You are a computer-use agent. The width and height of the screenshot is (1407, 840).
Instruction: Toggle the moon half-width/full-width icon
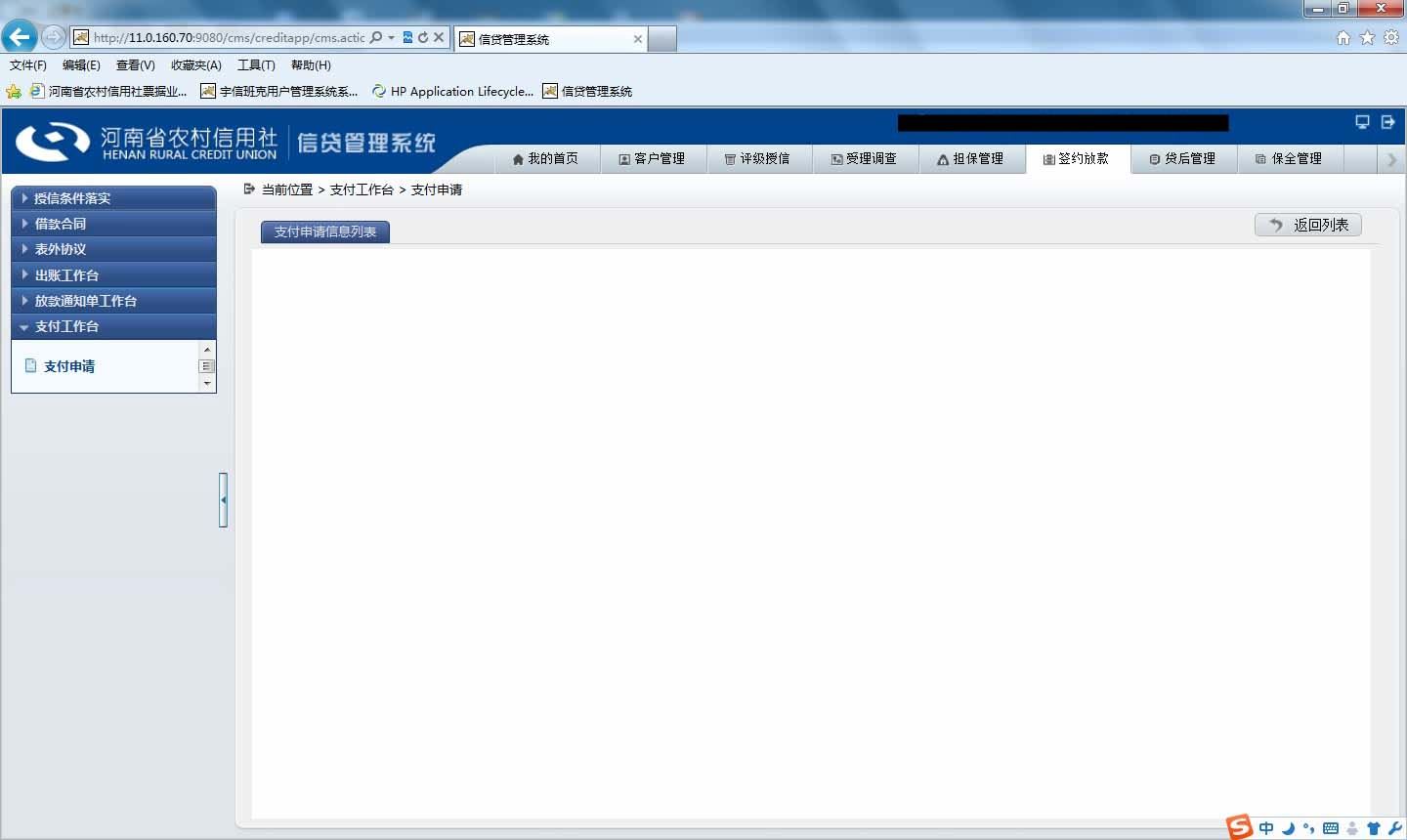[x=1288, y=828]
